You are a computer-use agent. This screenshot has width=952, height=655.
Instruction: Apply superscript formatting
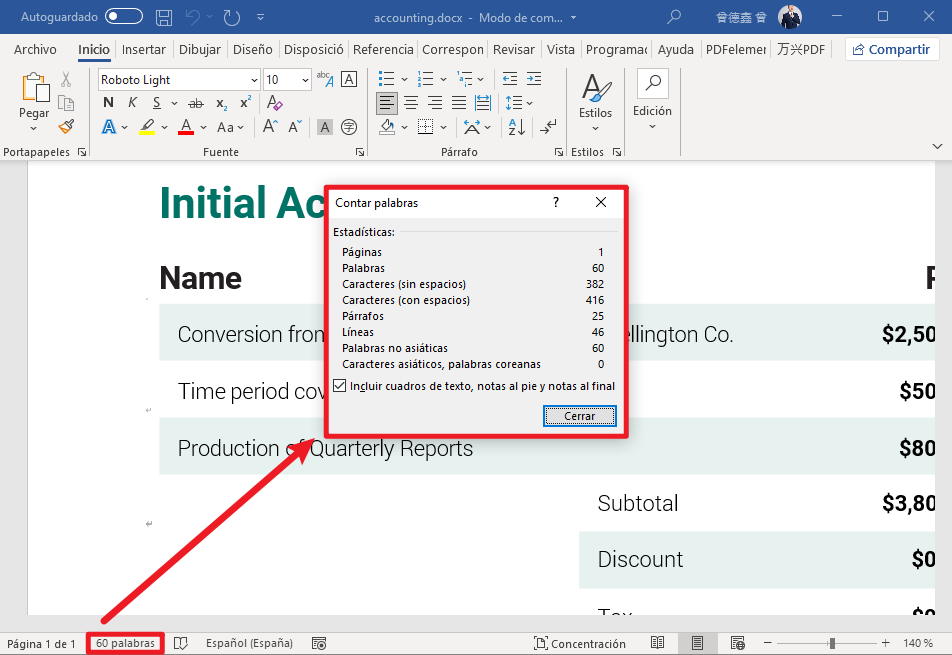click(x=245, y=103)
